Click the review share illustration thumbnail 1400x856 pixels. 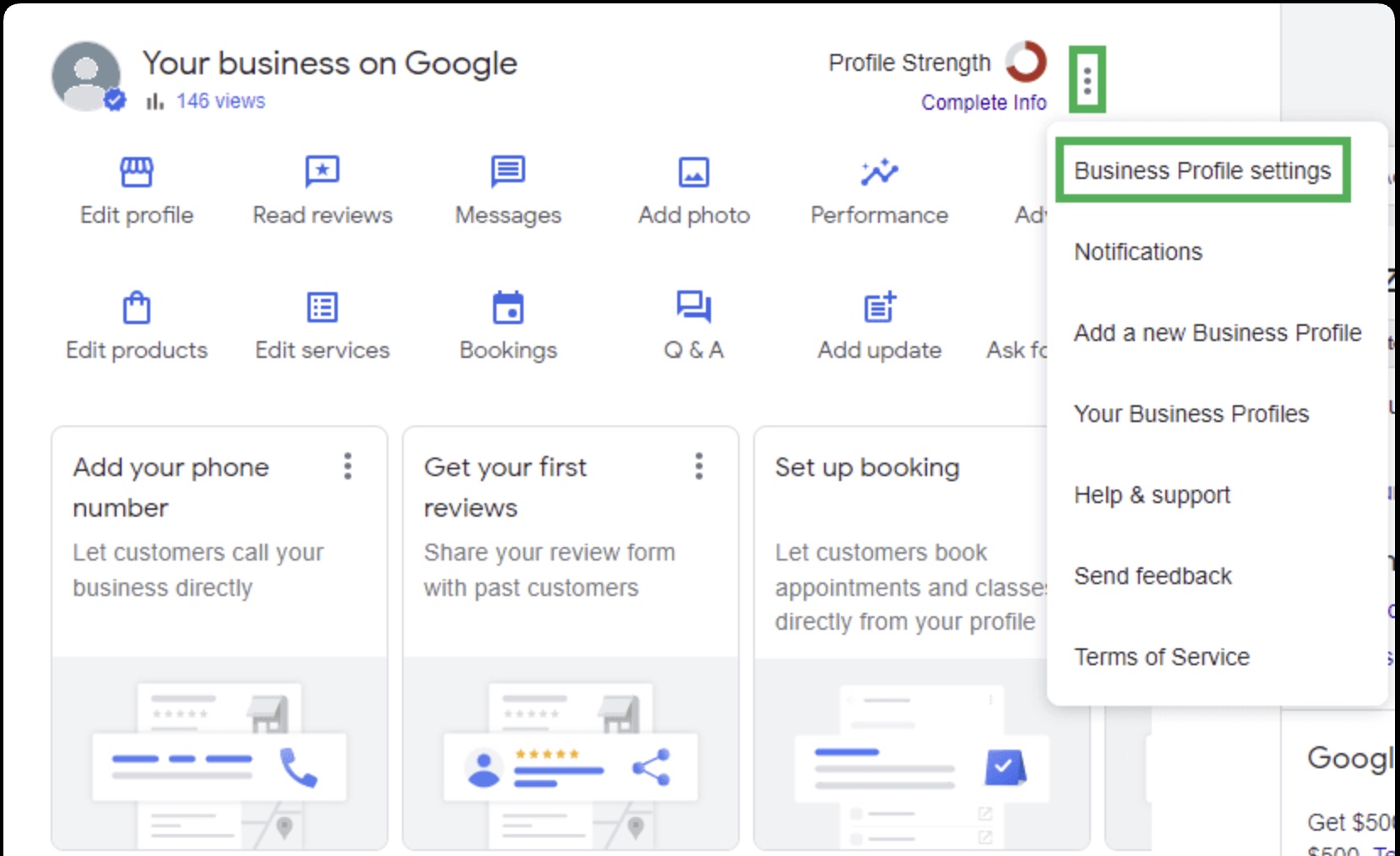coord(571,754)
